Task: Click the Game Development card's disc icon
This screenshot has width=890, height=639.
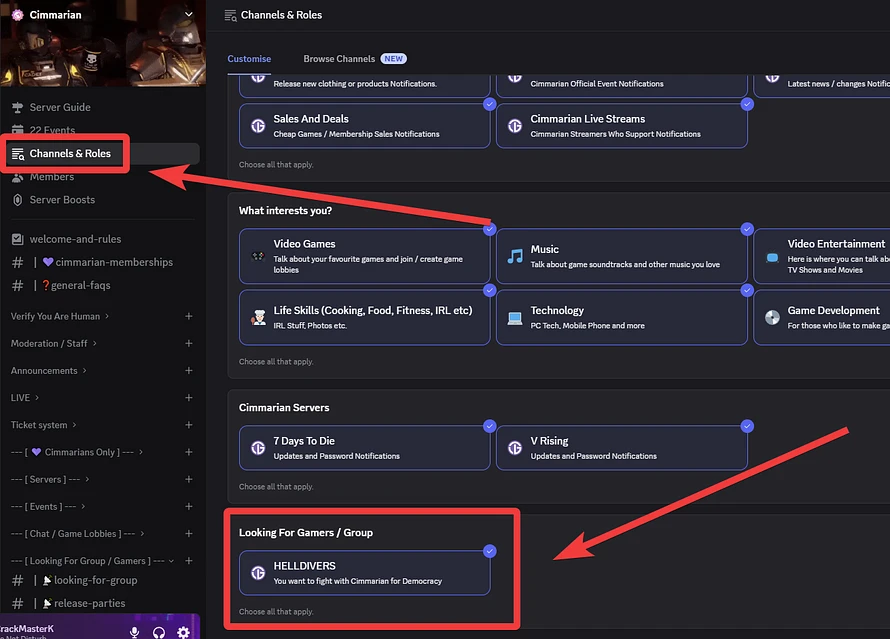Action: (773, 318)
